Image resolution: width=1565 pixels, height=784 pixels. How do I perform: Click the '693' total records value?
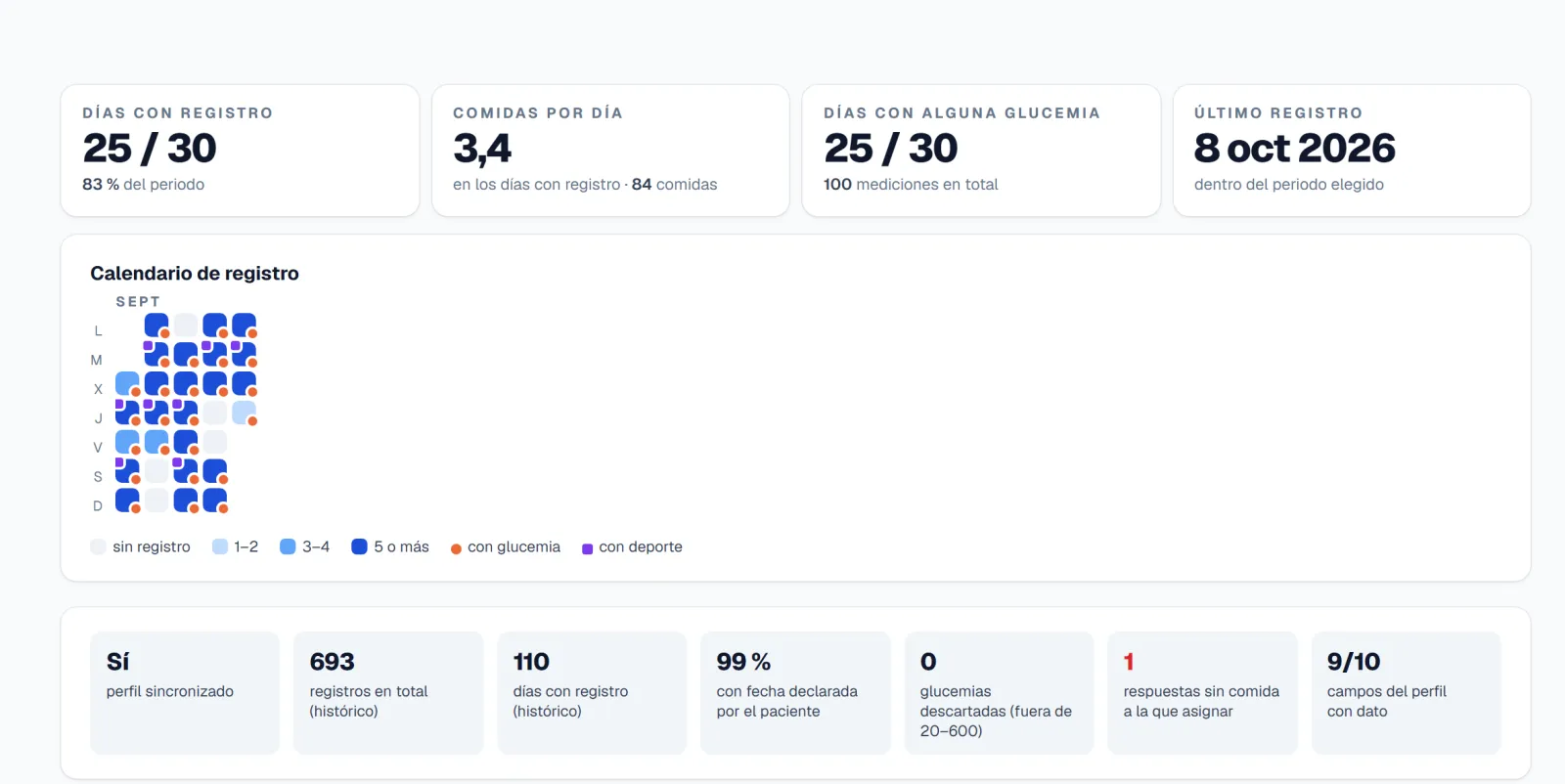point(333,662)
